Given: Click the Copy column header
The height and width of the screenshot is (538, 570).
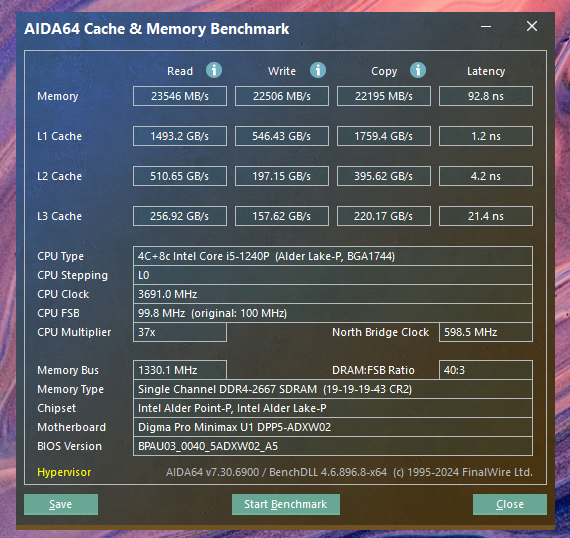Looking at the screenshot, I should pyautogui.click(x=384, y=71).
